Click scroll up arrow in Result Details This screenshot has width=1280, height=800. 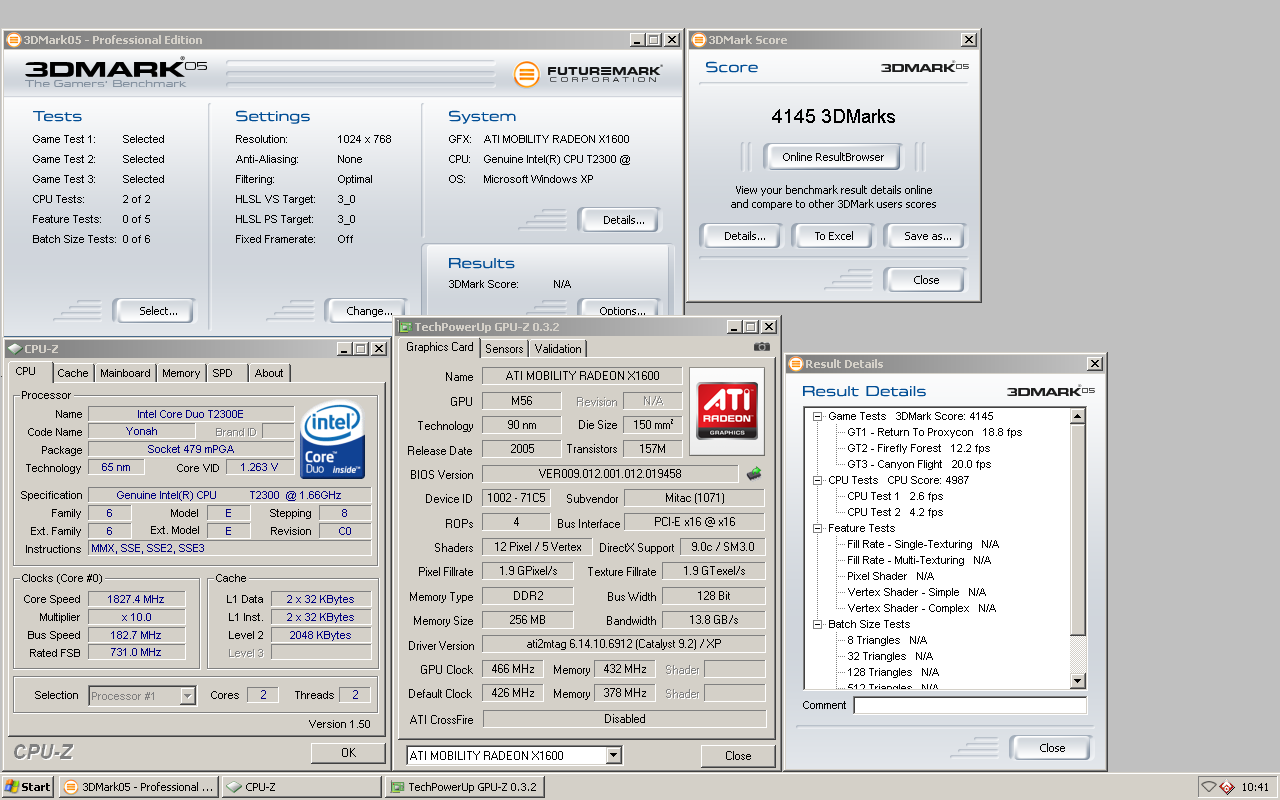1077,416
